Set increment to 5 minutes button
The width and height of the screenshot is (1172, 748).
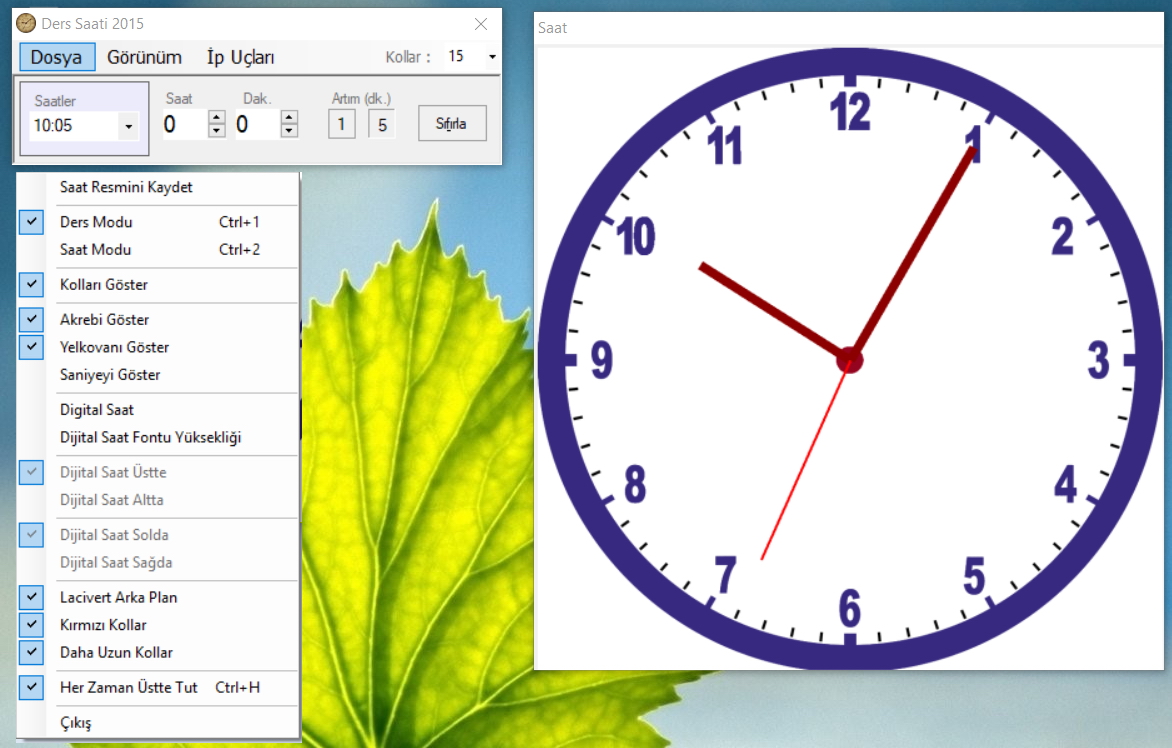tap(382, 125)
